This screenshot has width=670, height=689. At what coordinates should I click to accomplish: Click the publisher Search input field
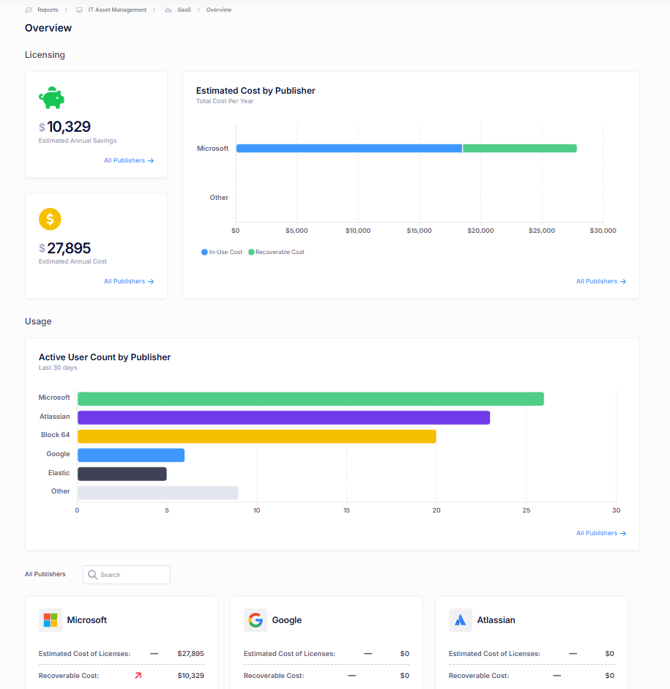coord(132,575)
